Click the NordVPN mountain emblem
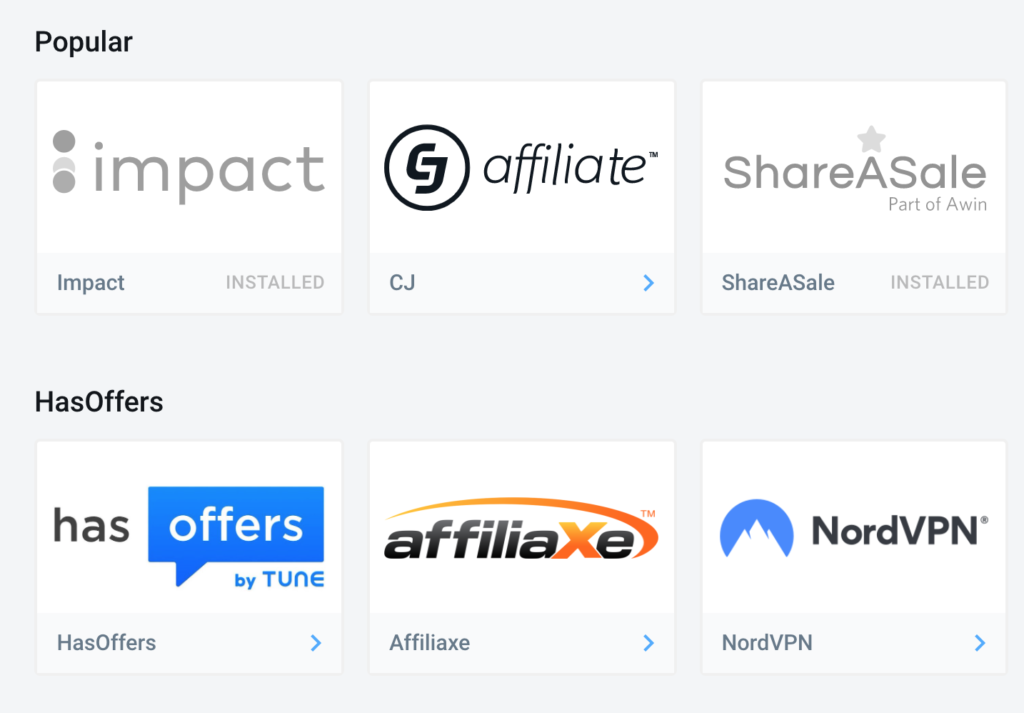 756,528
